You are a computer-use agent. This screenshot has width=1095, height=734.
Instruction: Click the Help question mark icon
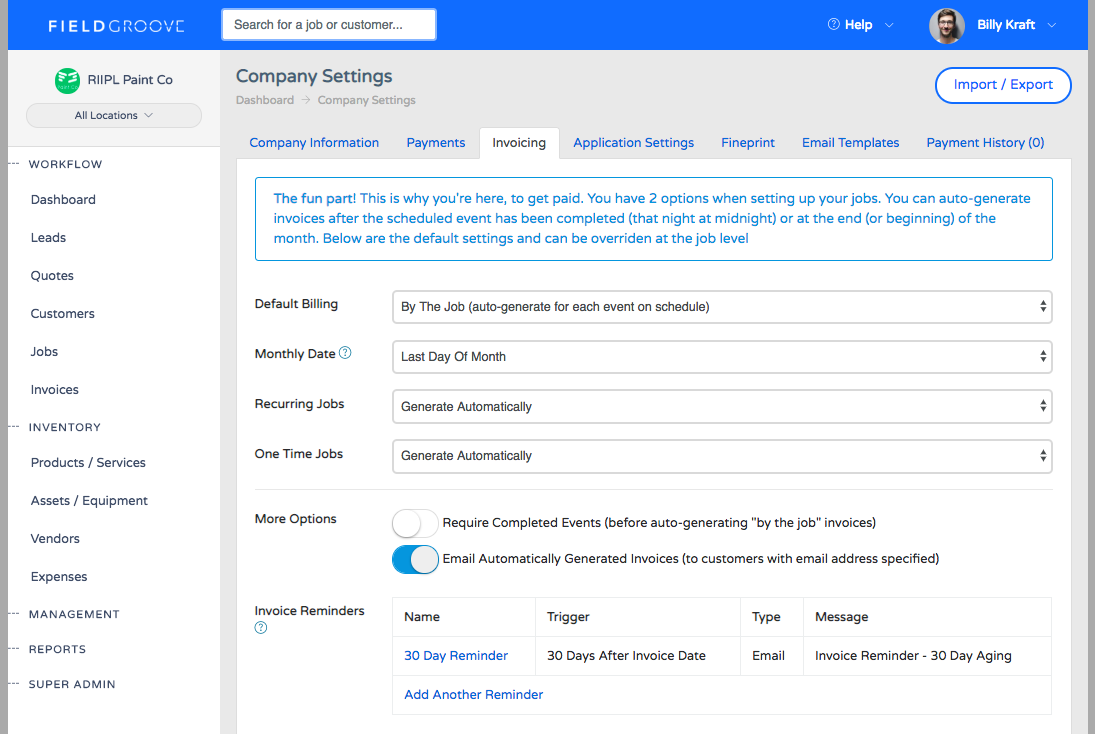click(833, 24)
